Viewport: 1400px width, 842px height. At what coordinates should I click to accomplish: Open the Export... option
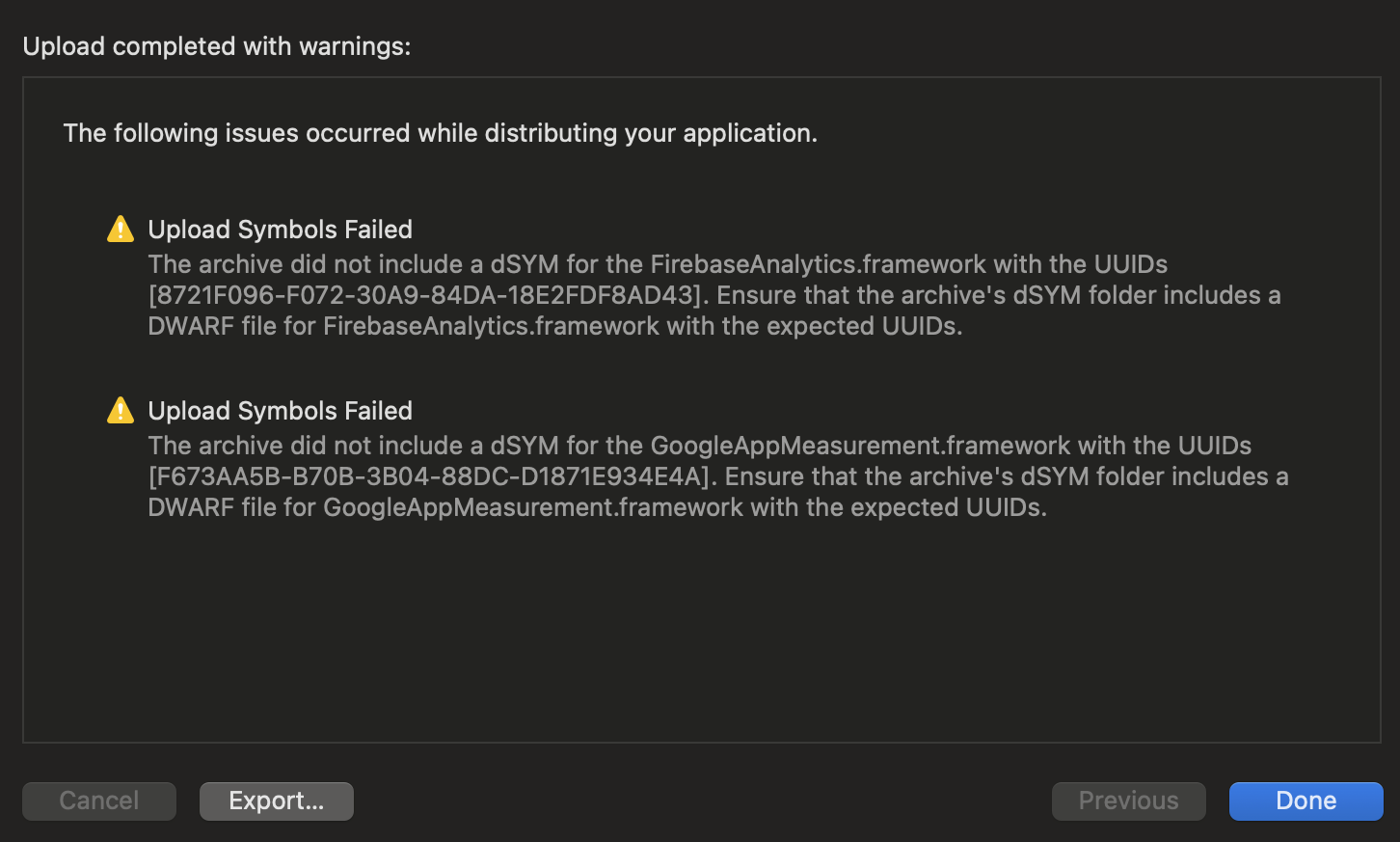pos(277,801)
